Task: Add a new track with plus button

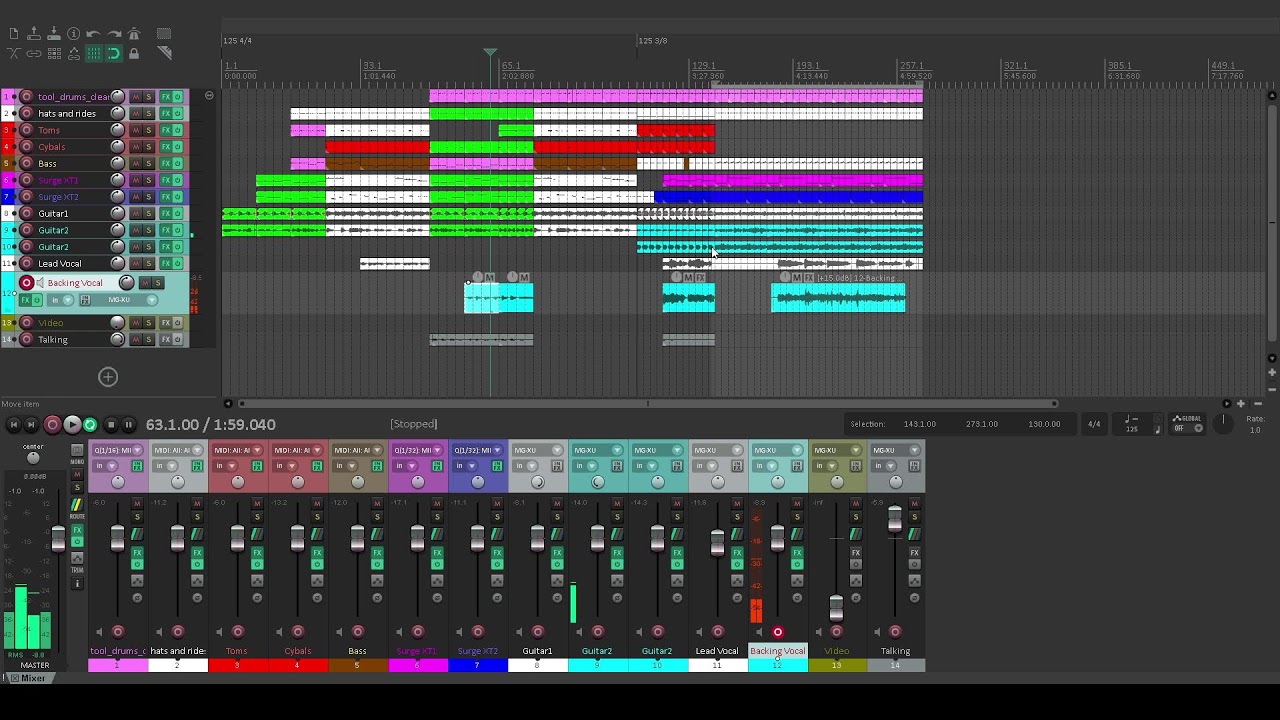Action: click(108, 377)
